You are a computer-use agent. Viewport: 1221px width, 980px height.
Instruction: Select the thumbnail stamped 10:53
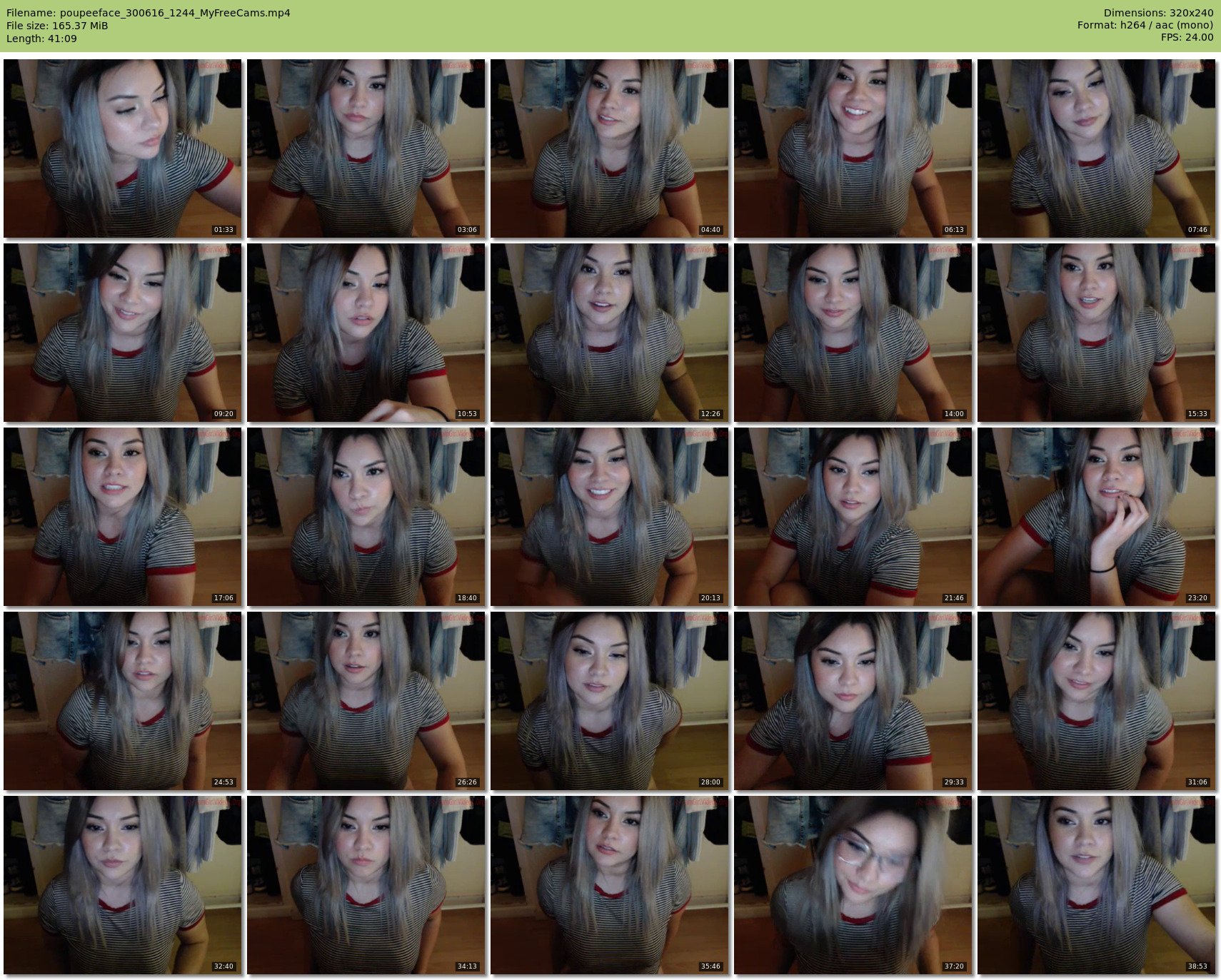tap(366, 333)
